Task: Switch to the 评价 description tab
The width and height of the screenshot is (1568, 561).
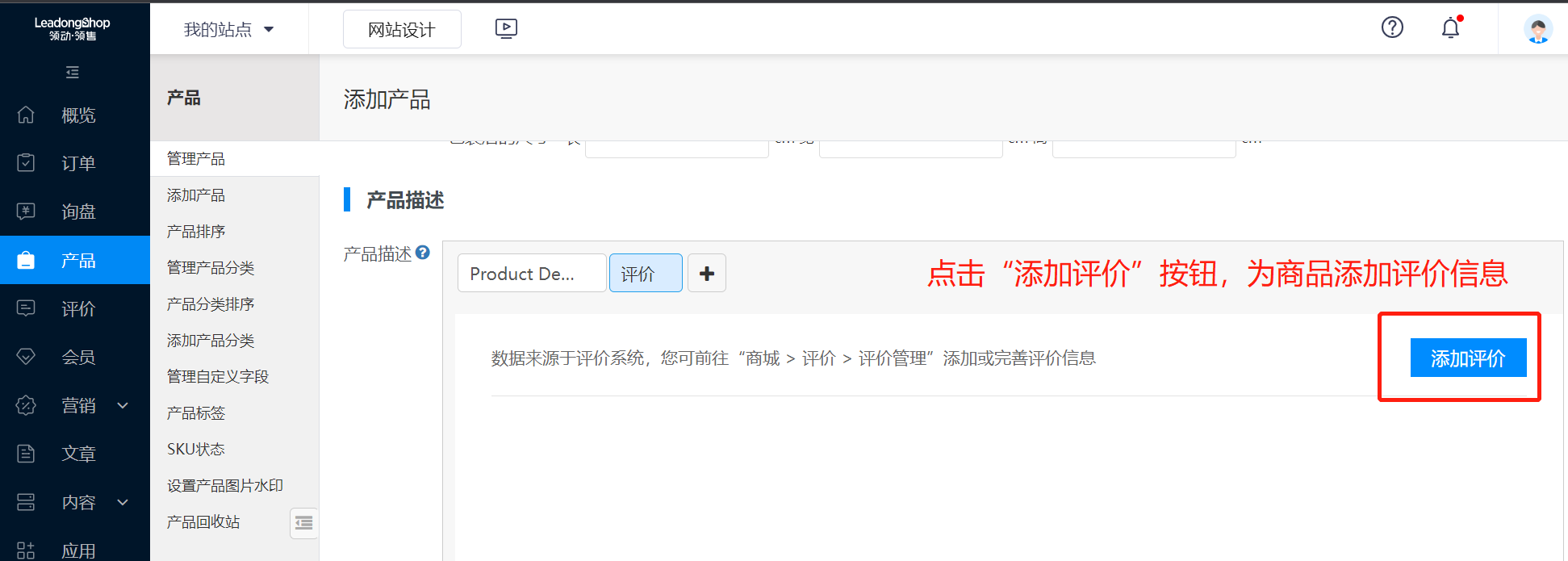Action: tap(645, 274)
